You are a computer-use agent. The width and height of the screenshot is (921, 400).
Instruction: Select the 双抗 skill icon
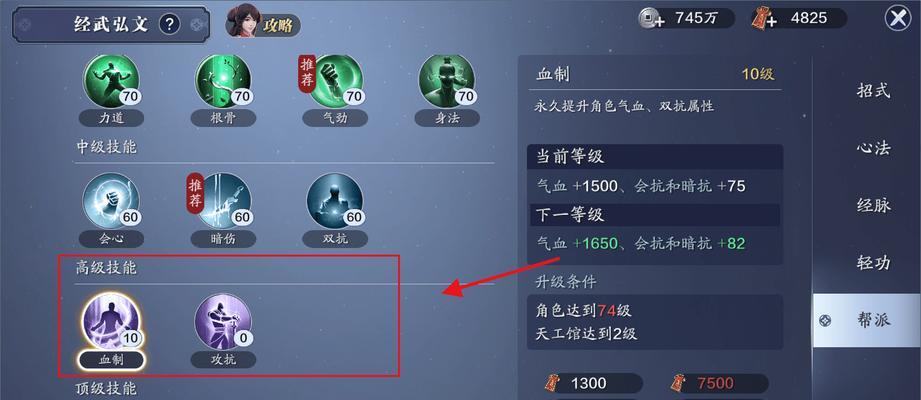click(x=335, y=200)
